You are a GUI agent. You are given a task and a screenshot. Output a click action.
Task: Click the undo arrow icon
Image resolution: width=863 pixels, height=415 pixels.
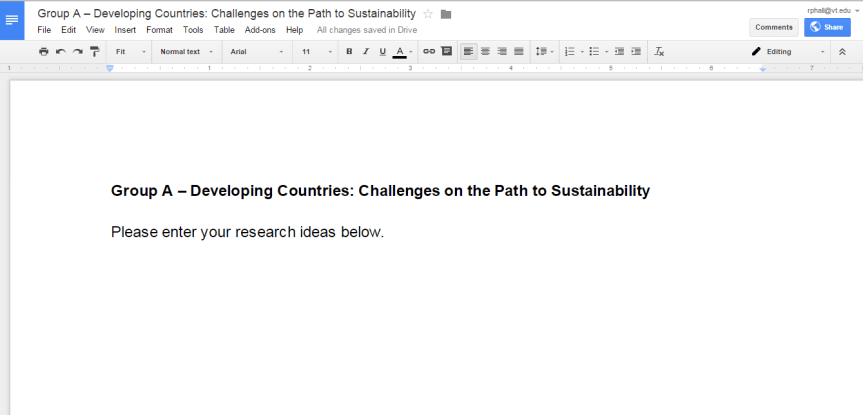(60, 51)
